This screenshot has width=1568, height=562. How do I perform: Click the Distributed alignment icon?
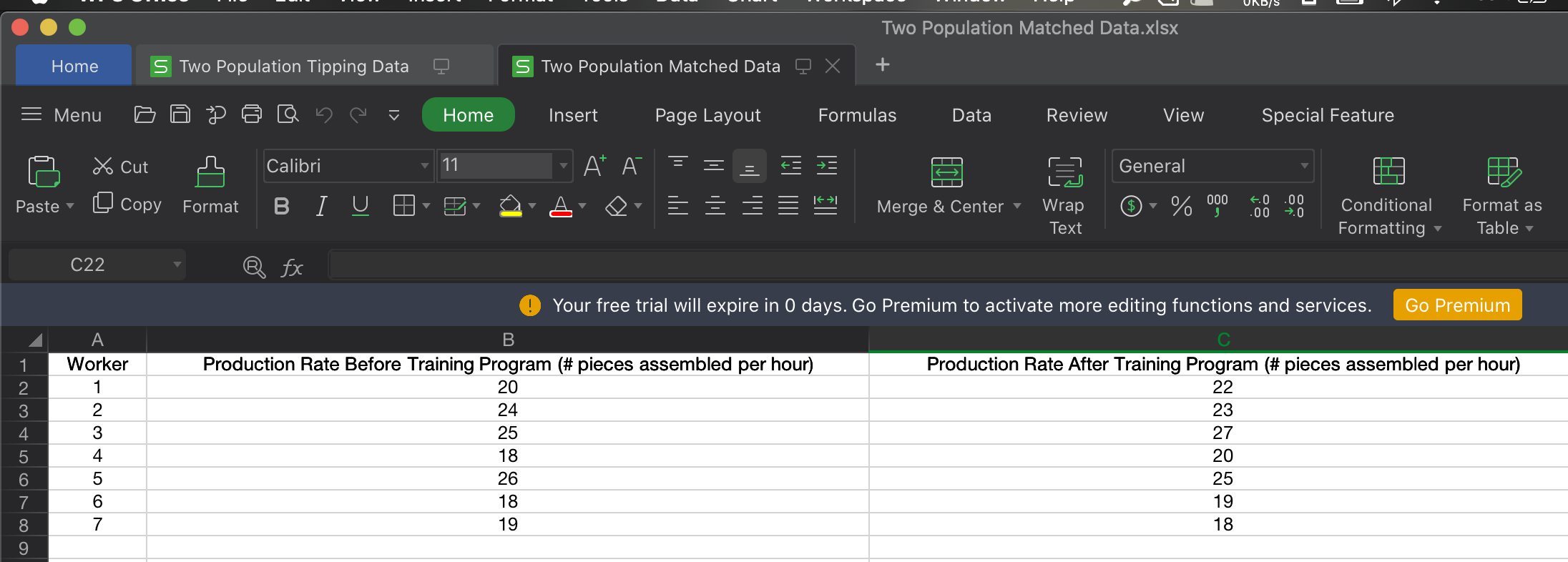click(x=825, y=205)
